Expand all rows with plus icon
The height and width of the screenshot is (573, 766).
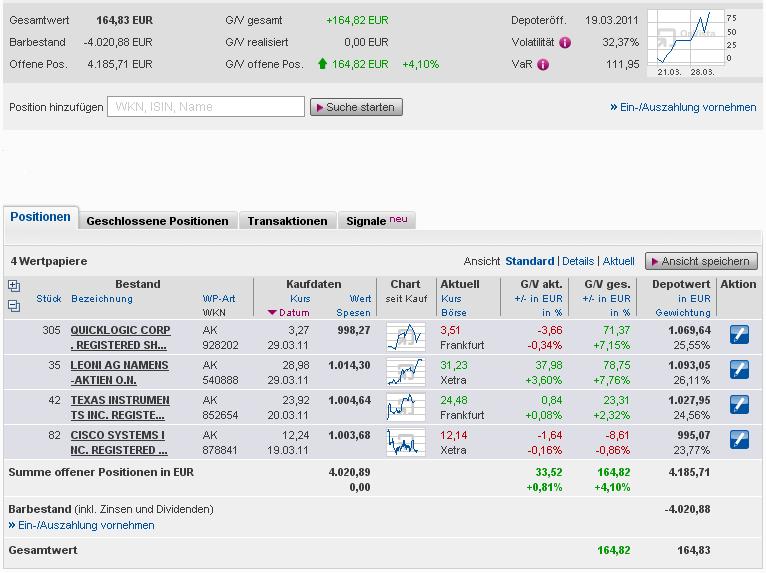(x=14, y=286)
